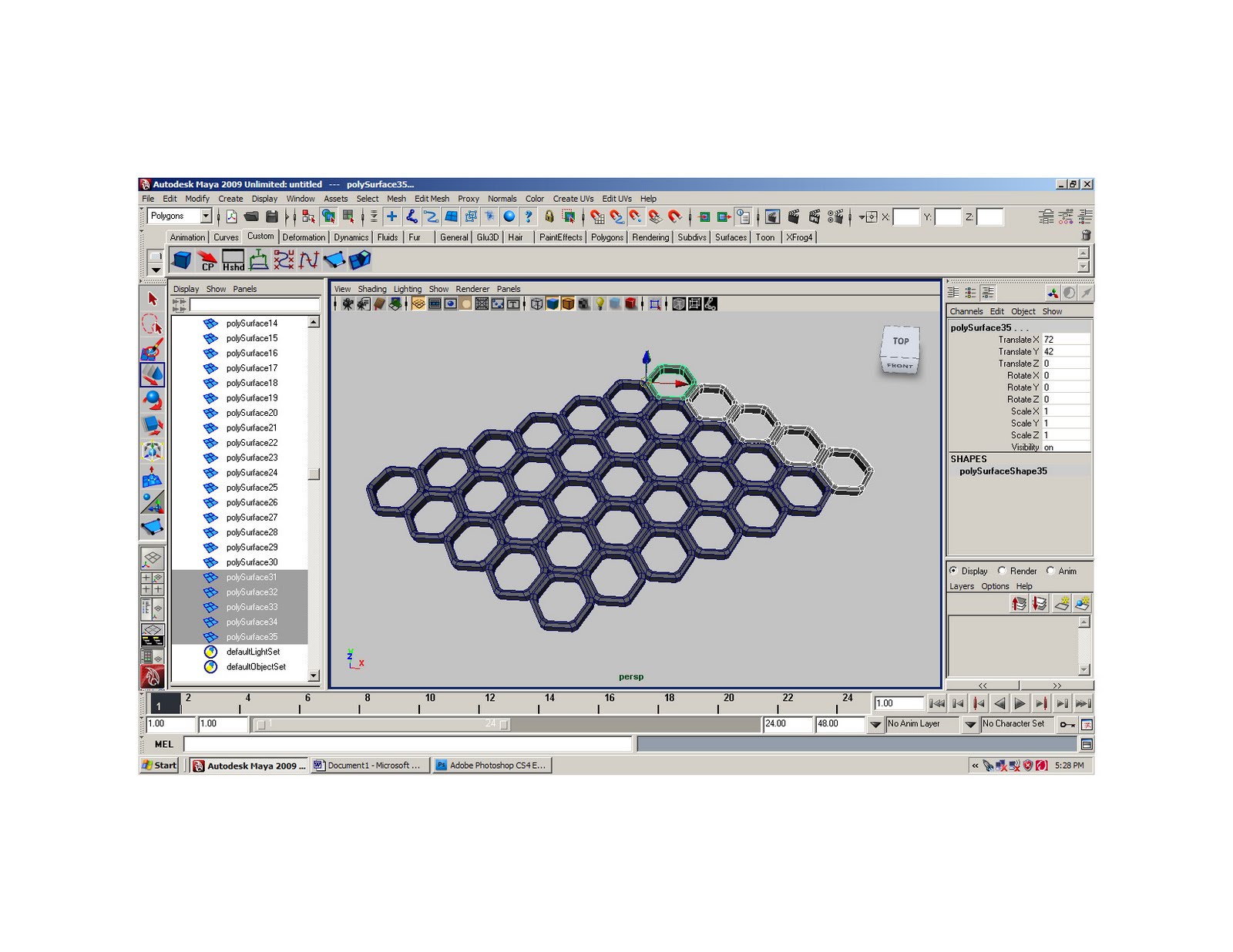Open the Edit Mesh menu
This screenshot has width=1233, height=952.
point(432,199)
